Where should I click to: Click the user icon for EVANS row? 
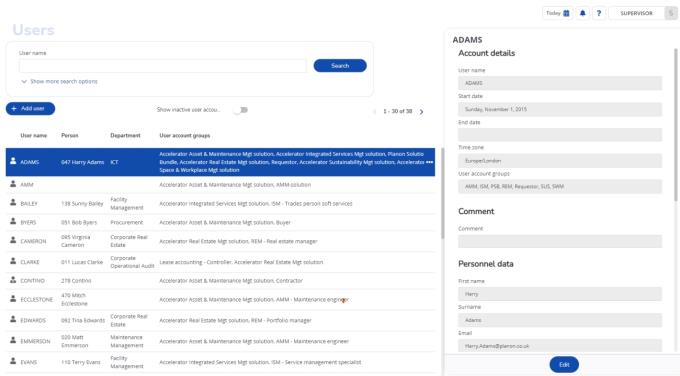(x=13, y=361)
